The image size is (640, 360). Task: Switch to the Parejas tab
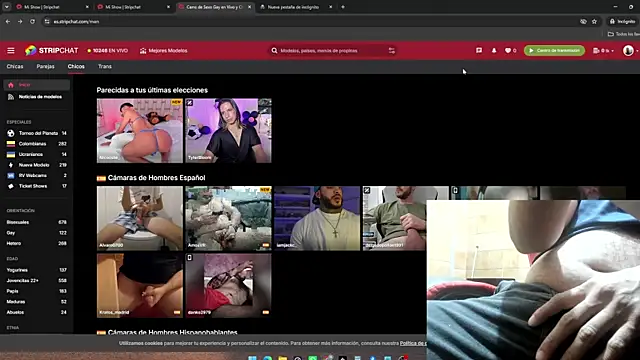tap(45, 66)
